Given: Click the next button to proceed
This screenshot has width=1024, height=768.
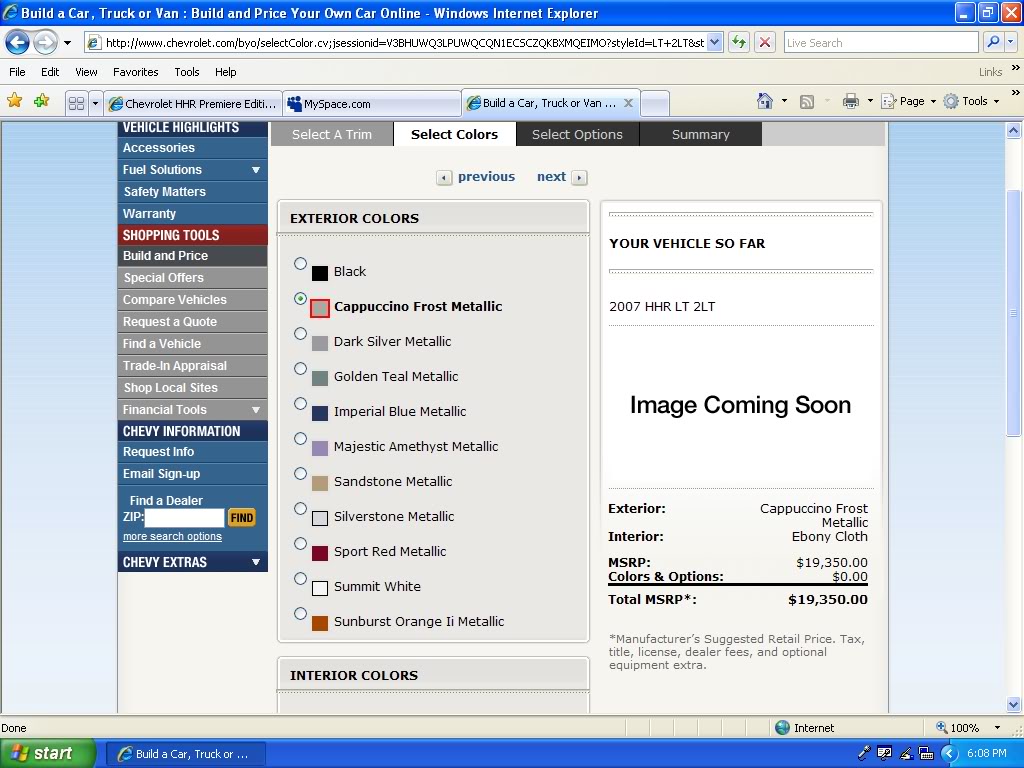Looking at the screenshot, I should pyautogui.click(x=551, y=176).
